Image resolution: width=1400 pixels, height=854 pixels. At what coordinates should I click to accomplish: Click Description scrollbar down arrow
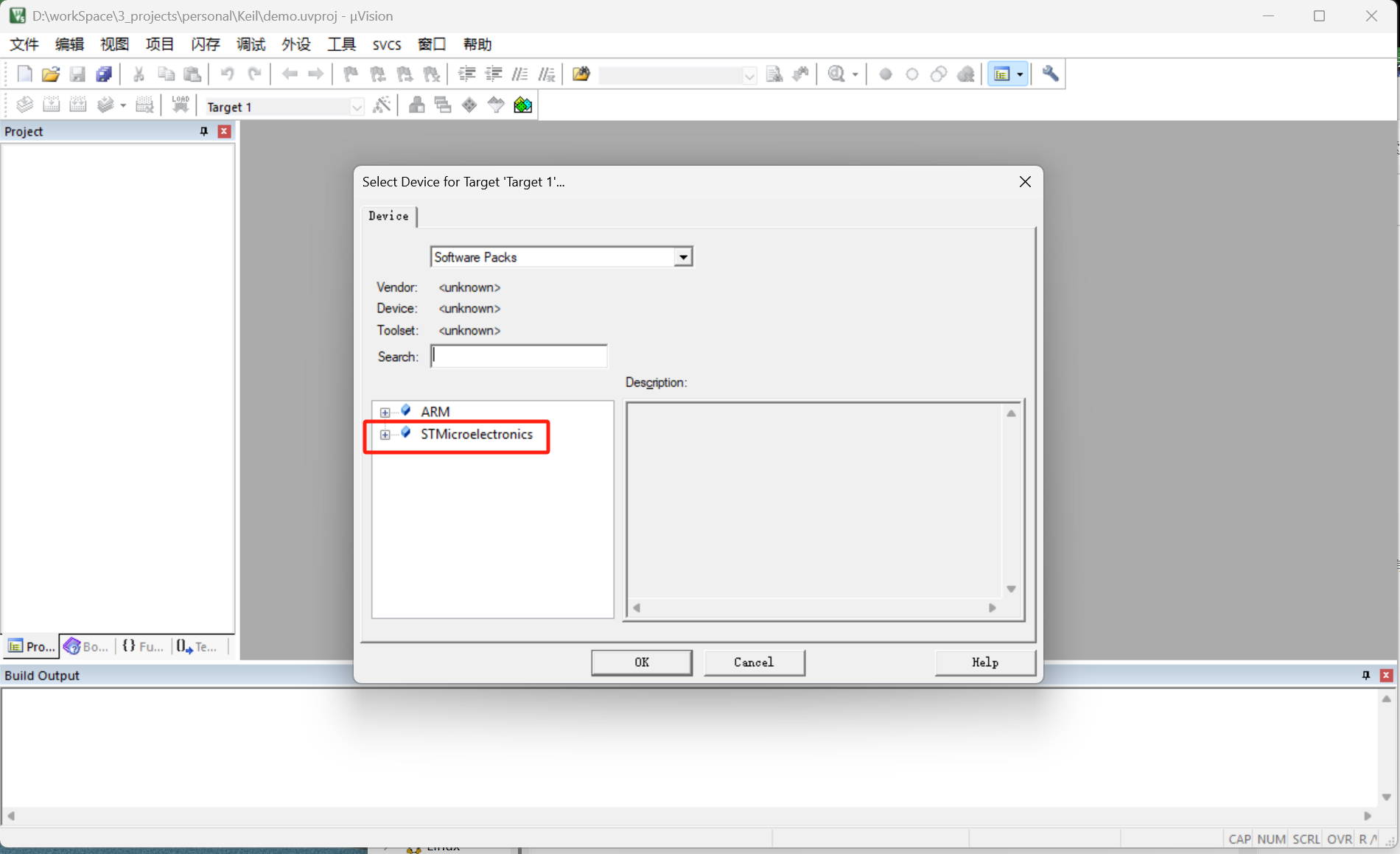(1011, 589)
